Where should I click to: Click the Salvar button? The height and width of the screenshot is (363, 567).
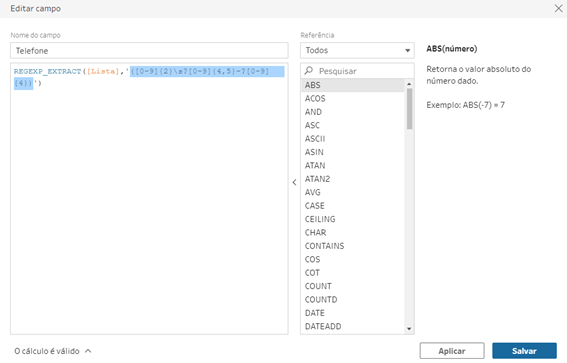(524, 351)
